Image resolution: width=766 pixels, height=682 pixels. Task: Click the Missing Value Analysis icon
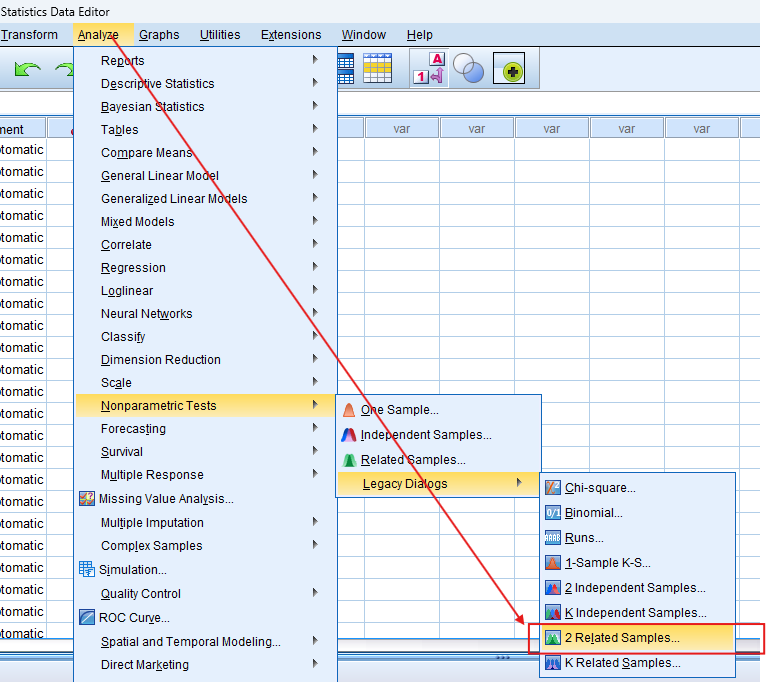click(x=87, y=499)
